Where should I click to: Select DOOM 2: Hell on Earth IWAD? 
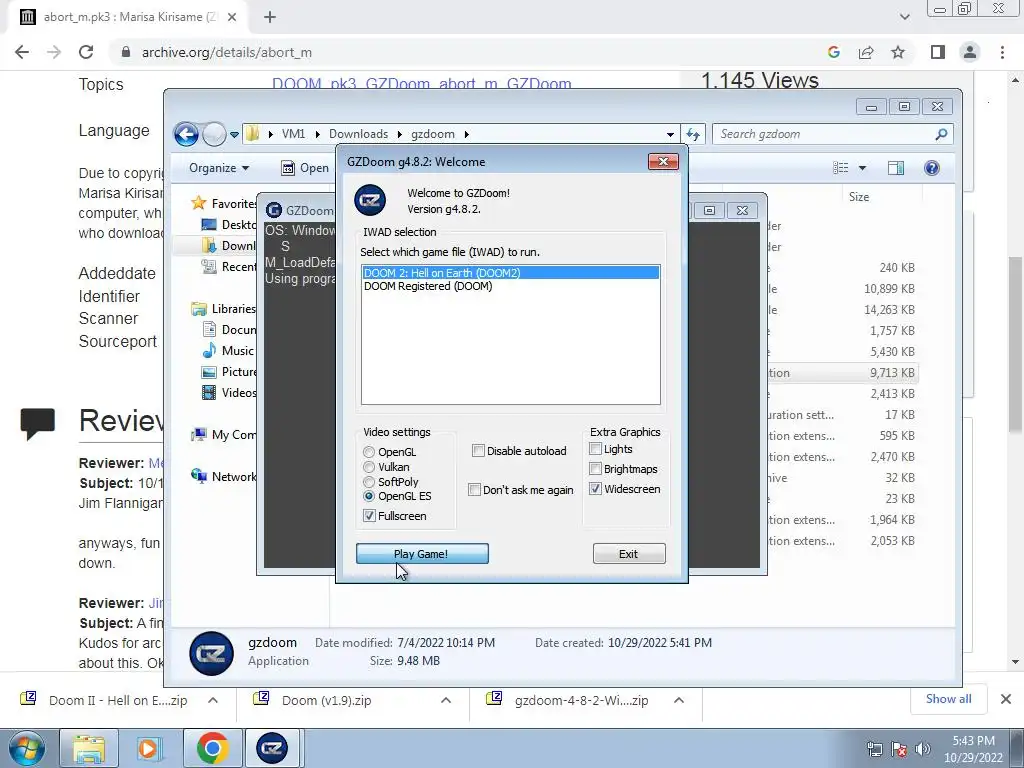pos(511,273)
